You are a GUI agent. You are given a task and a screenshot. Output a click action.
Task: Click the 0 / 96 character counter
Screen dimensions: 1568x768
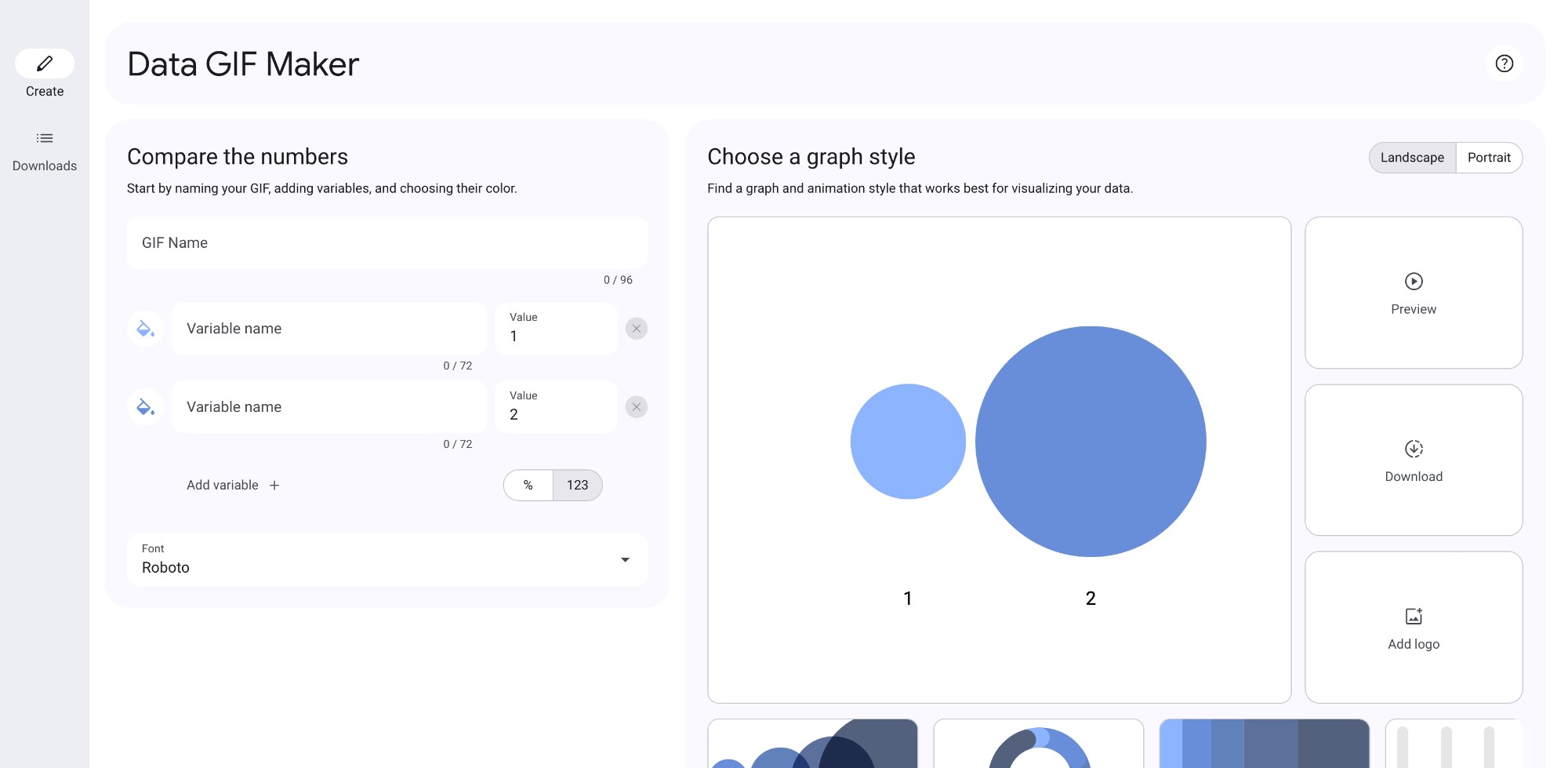(x=618, y=280)
